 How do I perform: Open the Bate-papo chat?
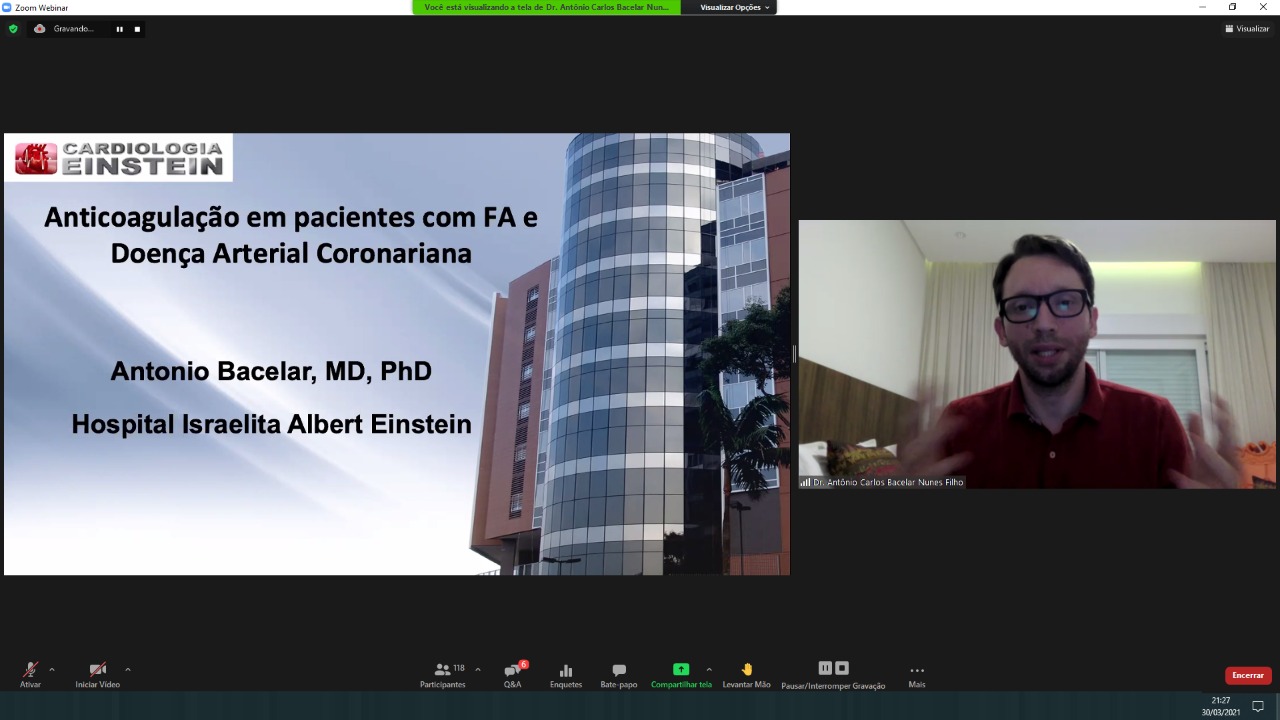(619, 675)
